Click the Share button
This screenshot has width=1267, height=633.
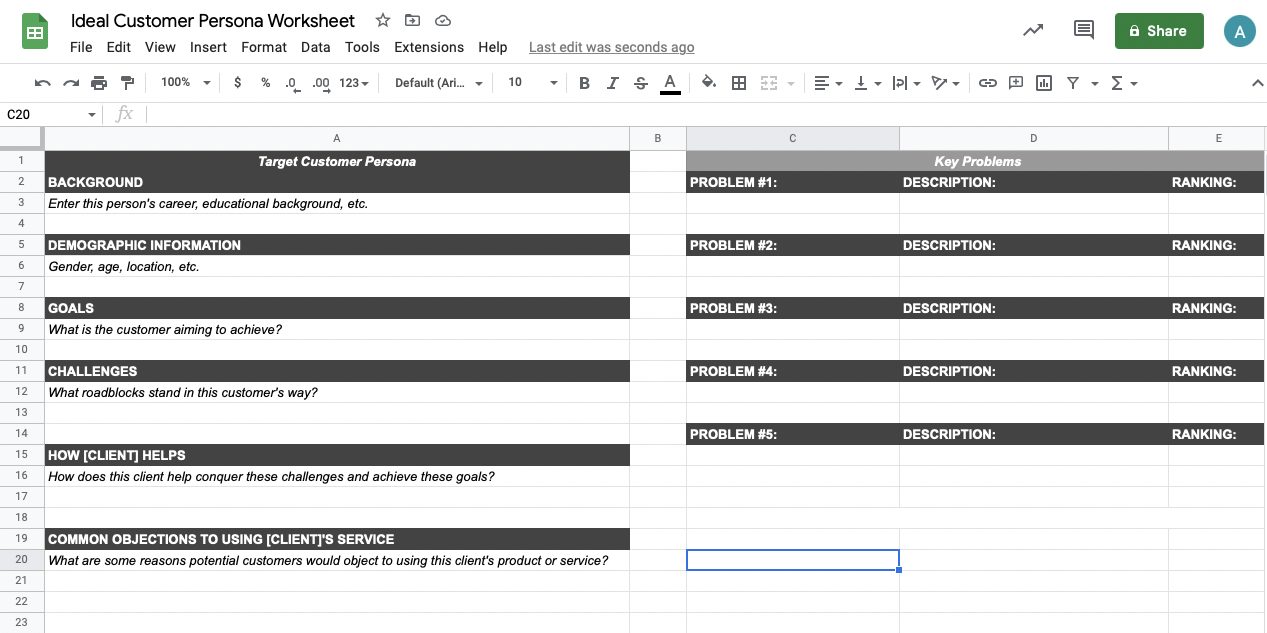pos(1158,31)
